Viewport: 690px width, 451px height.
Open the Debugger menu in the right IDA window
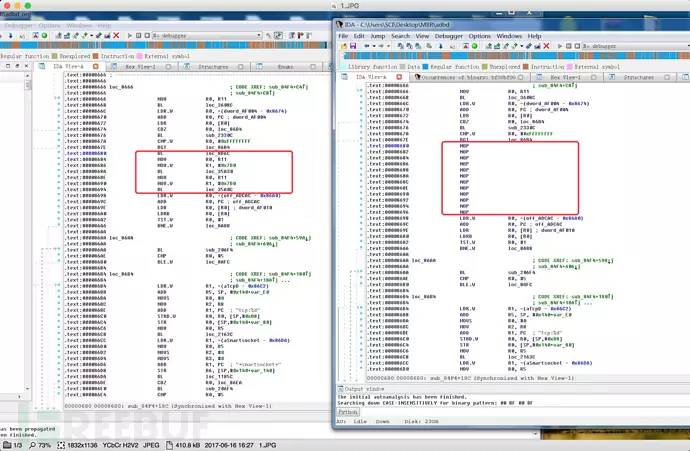(449, 36)
